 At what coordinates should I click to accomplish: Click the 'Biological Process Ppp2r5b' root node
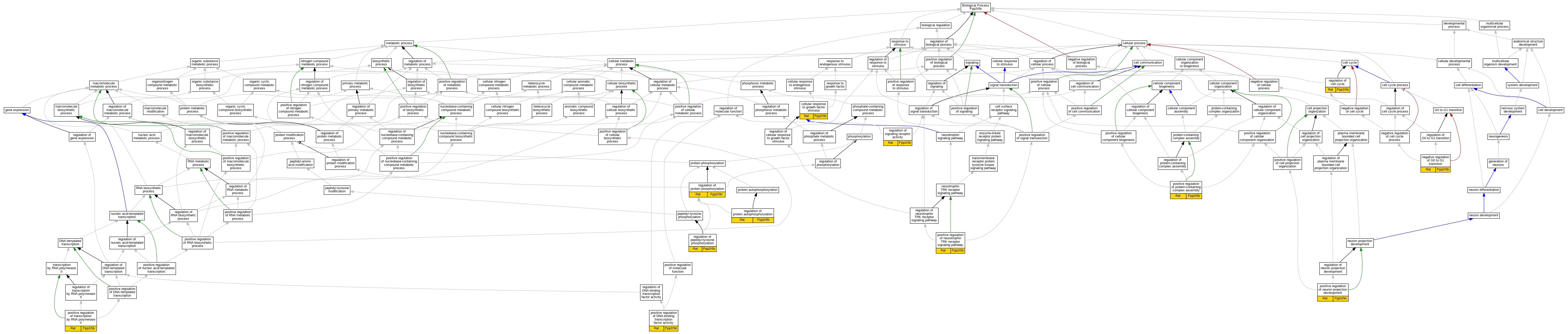pyautogui.click(x=975, y=7)
